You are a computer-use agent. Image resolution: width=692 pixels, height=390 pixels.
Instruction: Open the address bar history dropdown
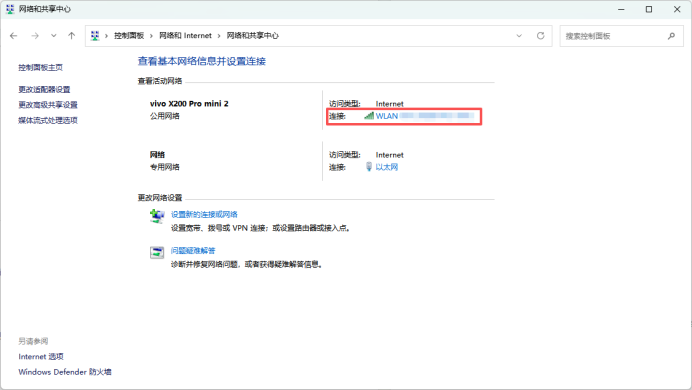(519, 36)
